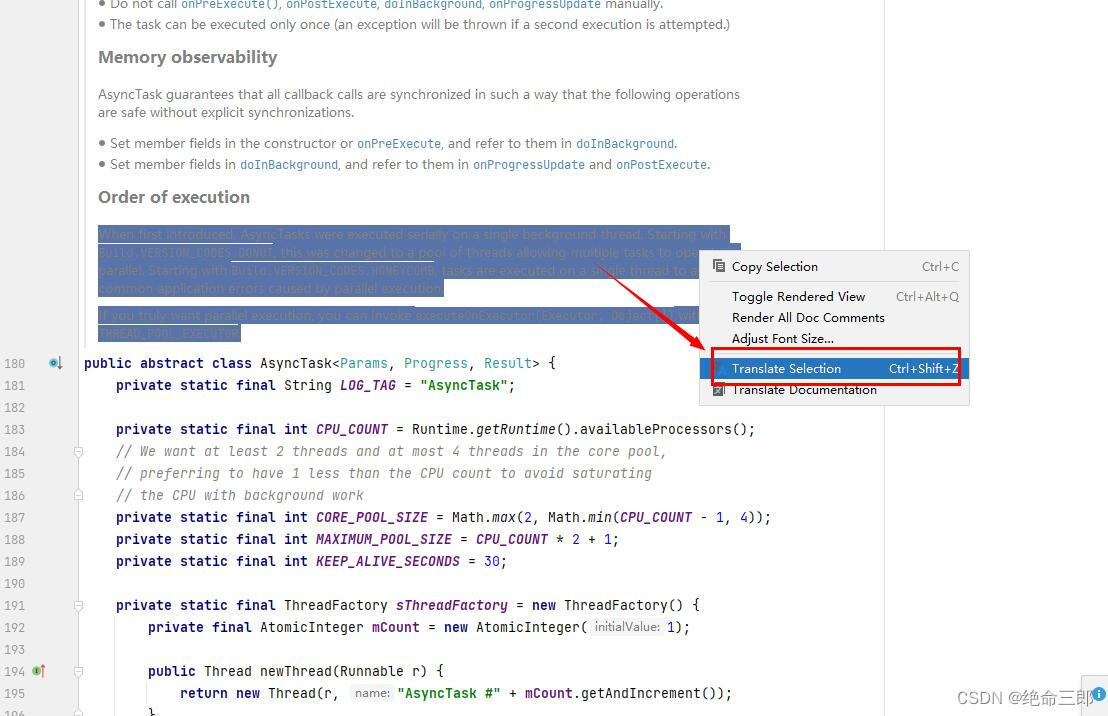Image resolution: width=1108 pixels, height=716 pixels.
Task: Click the Params type parameter on line 180
Action: click(x=363, y=363)
